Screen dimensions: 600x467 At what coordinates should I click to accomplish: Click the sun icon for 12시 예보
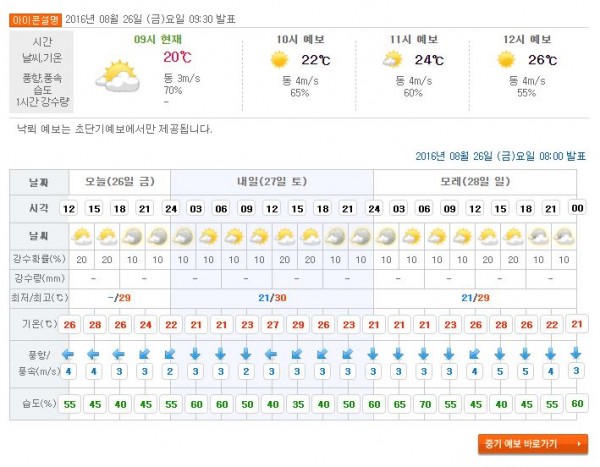pyautogui.click(x=505, y=60)
